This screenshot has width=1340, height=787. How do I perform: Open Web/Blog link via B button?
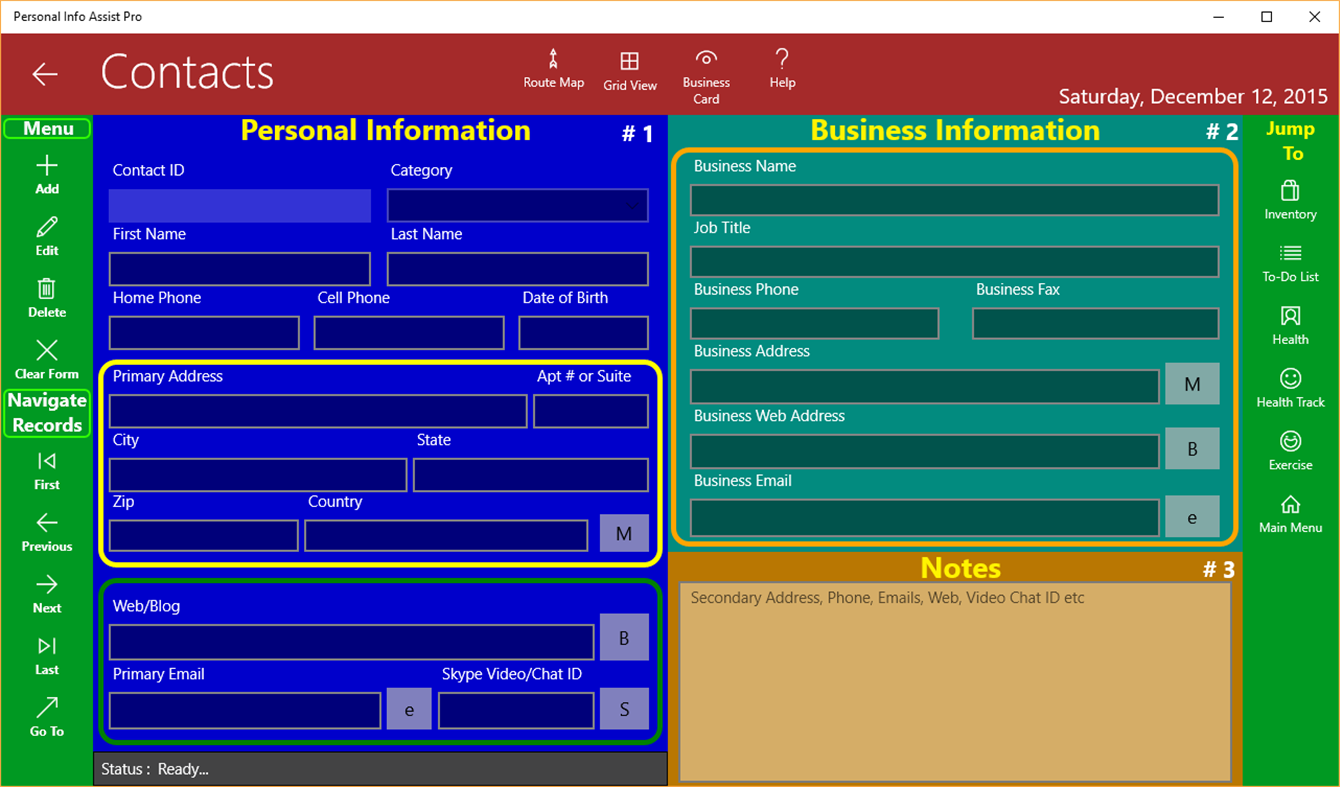click(624, 637)
